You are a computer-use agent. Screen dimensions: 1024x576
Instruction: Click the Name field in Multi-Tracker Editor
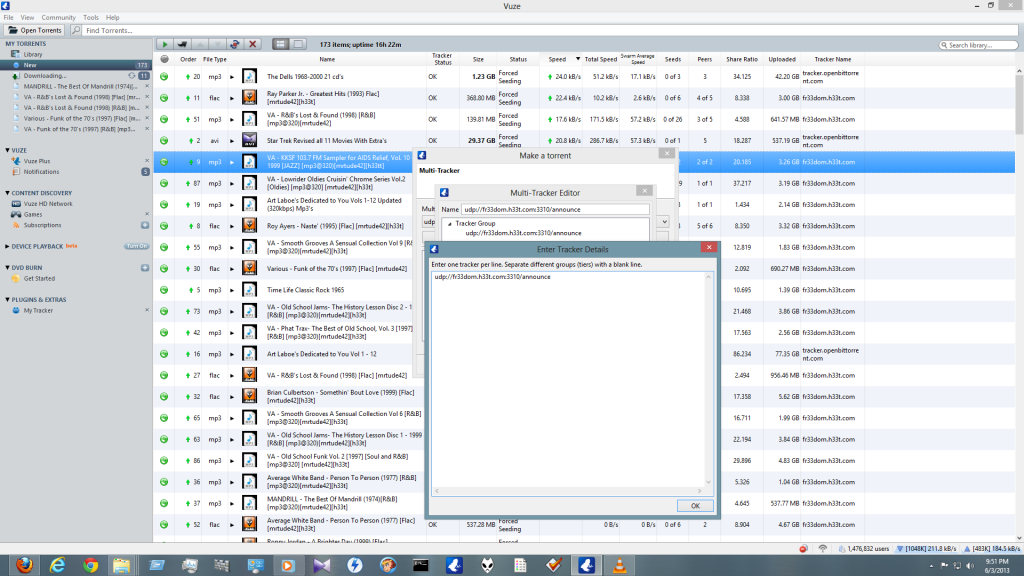pos(555,210)
